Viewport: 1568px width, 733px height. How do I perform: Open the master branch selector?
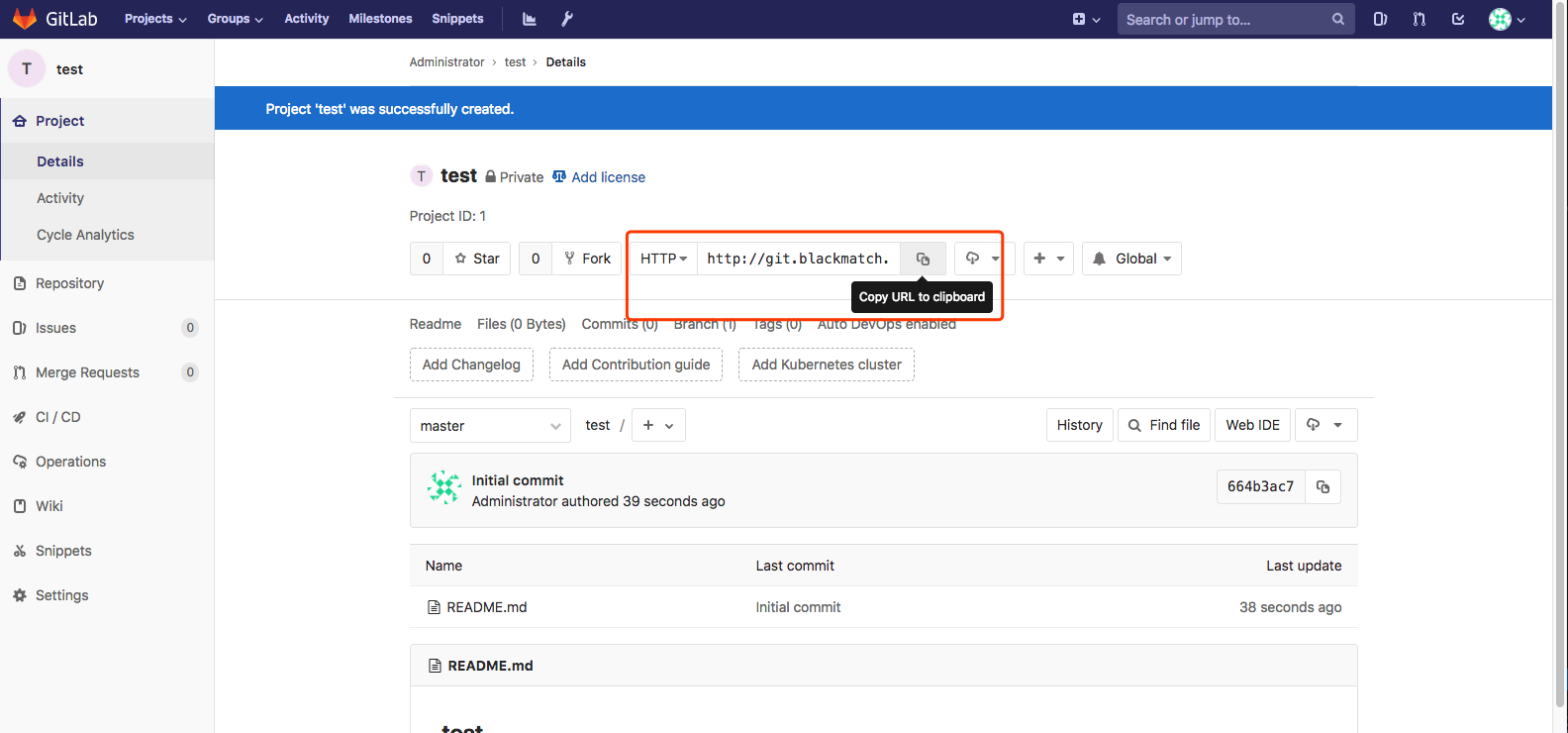pos(490,426)
